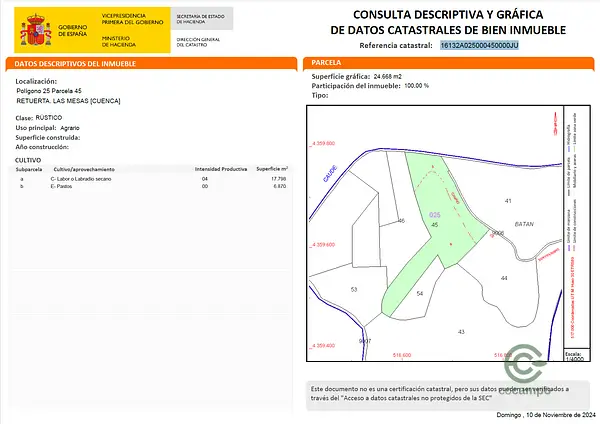Click 'Polígono 25 Parcela 45' text
Image resolution: width=600 pixels, height=424 pixels.
[x=49, y=91]
